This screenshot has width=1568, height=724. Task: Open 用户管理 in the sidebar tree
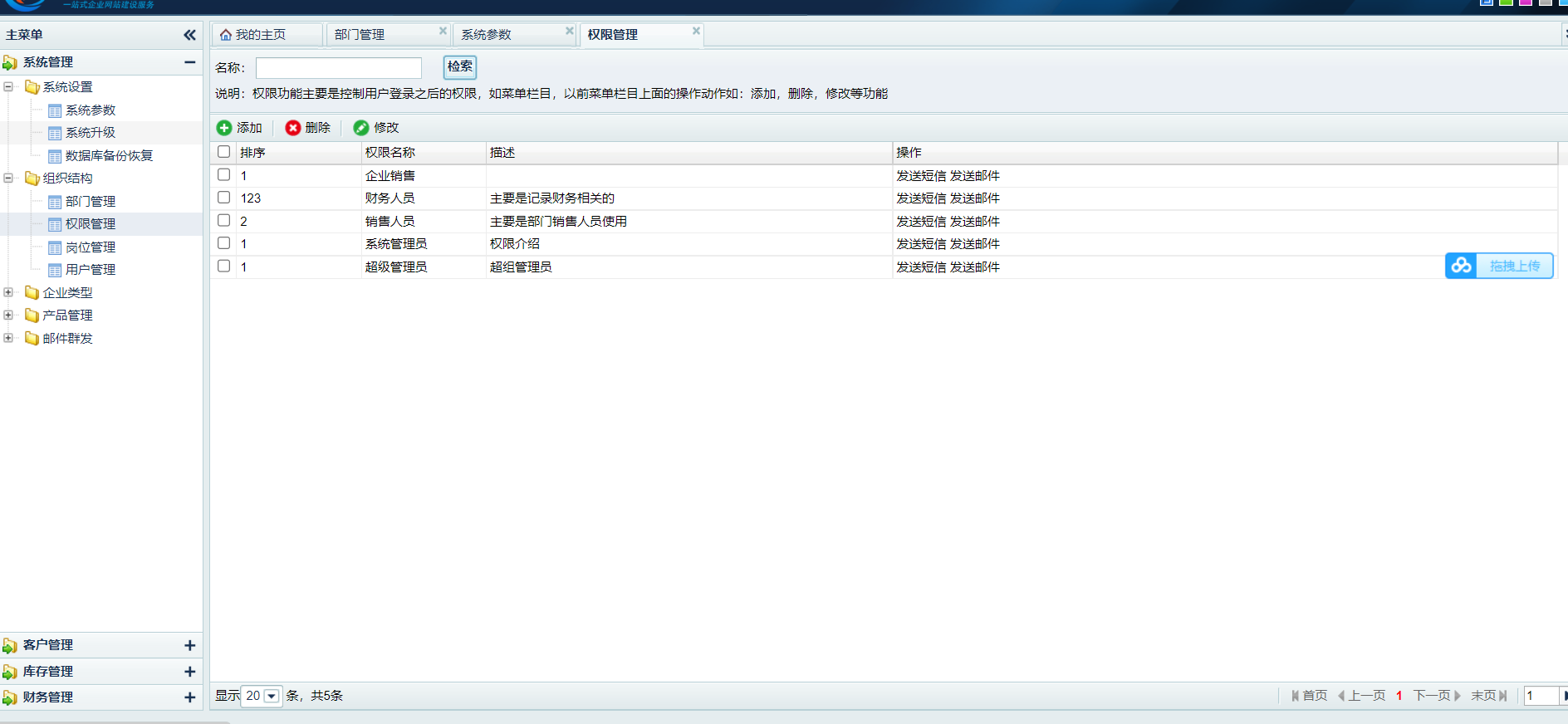click(91, 270)
